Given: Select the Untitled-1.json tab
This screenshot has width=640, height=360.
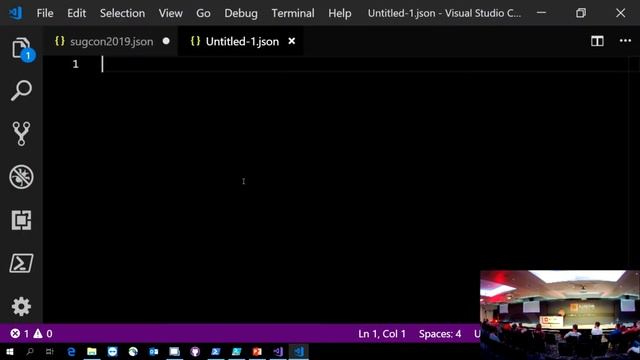Looking at the screenshot, I should (242, 42).
